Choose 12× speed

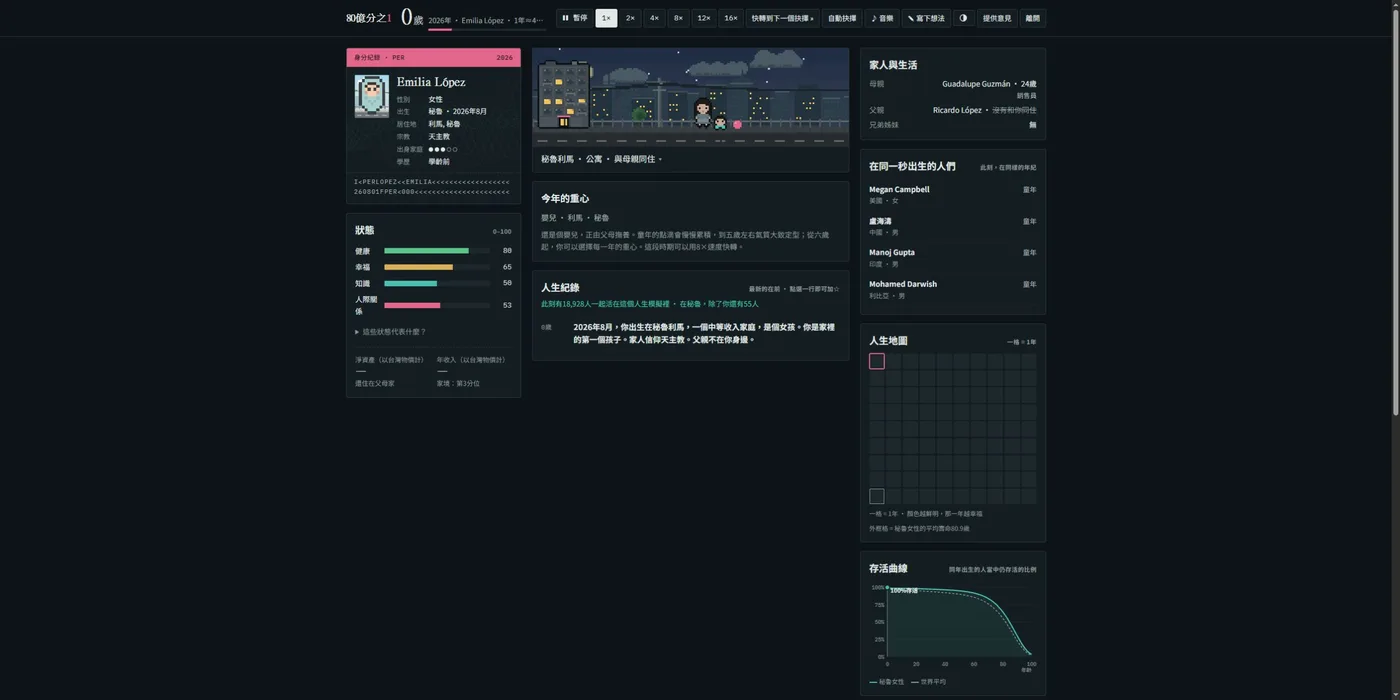[x=704, y=18]
